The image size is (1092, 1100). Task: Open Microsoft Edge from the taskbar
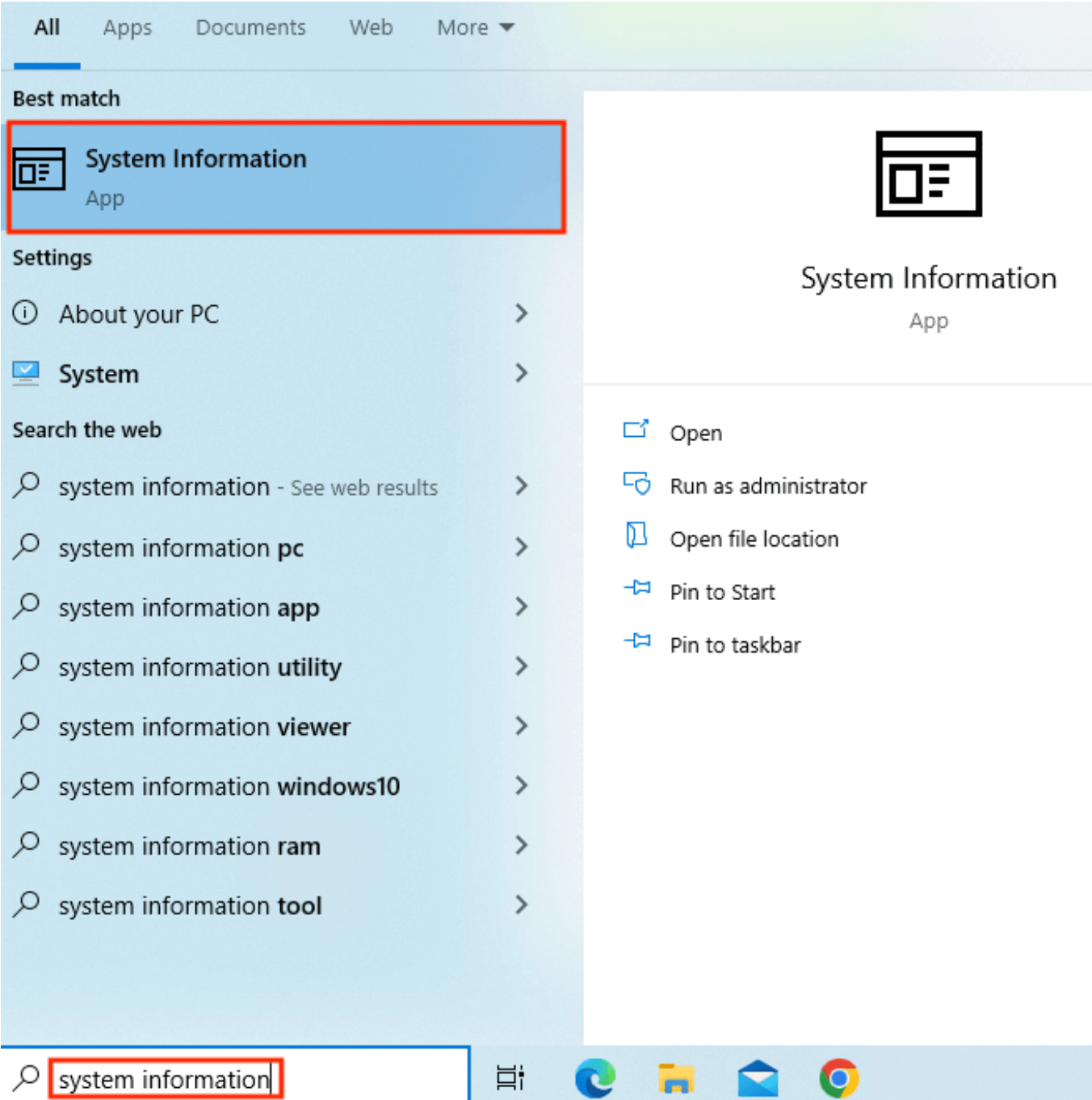pos(594,1077)
